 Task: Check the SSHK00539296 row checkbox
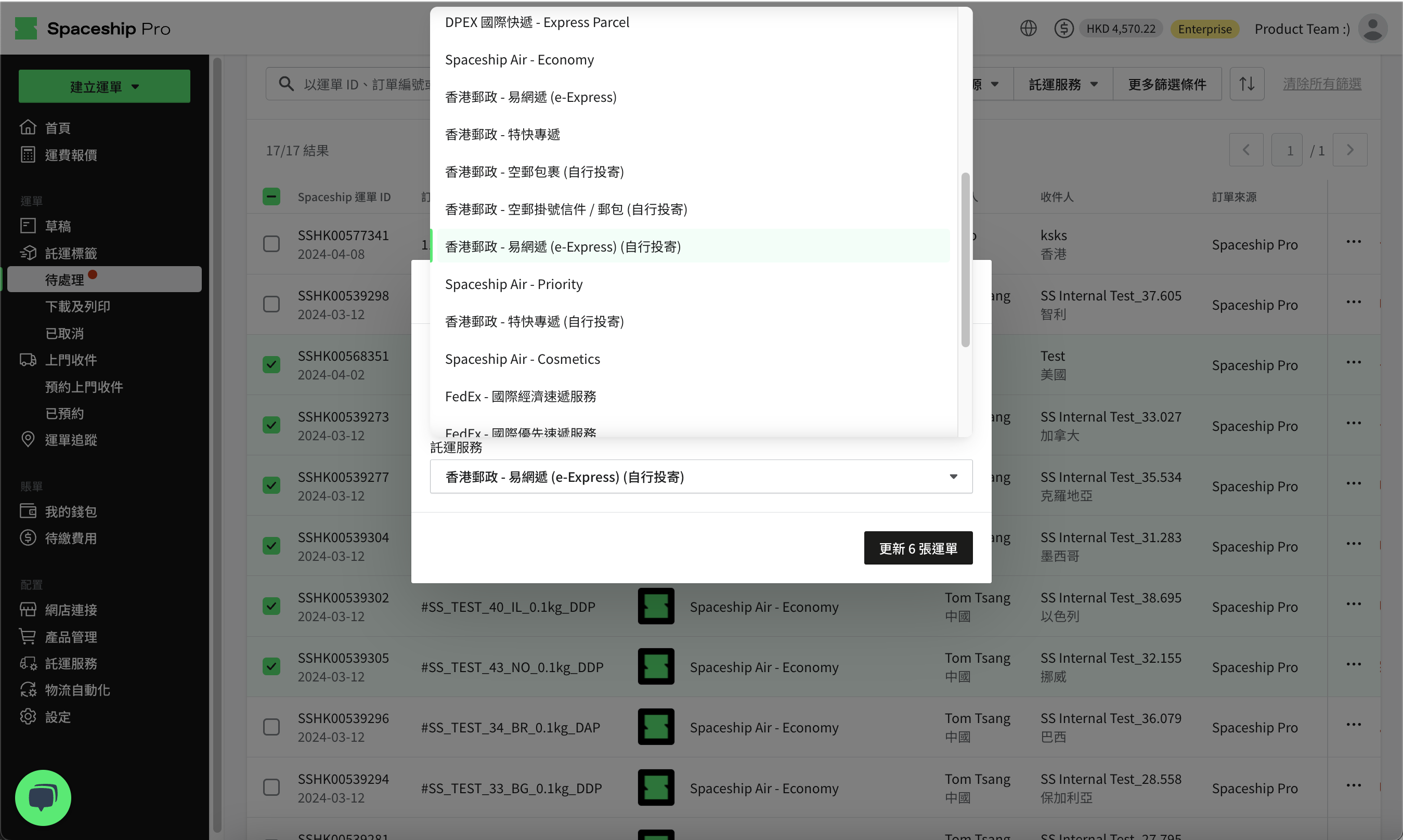coord(271,727)
